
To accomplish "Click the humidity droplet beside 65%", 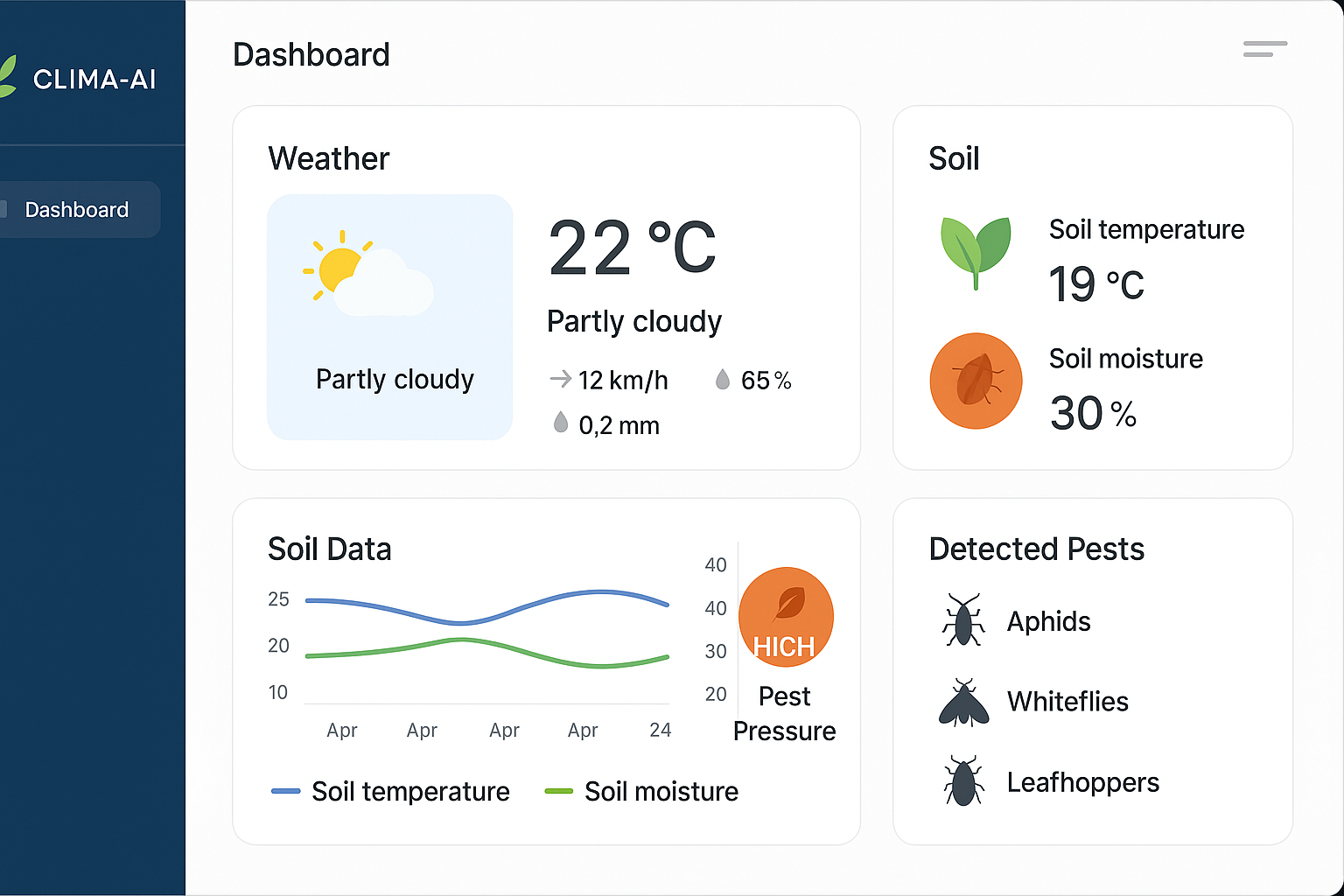I will tap(723, 378).
